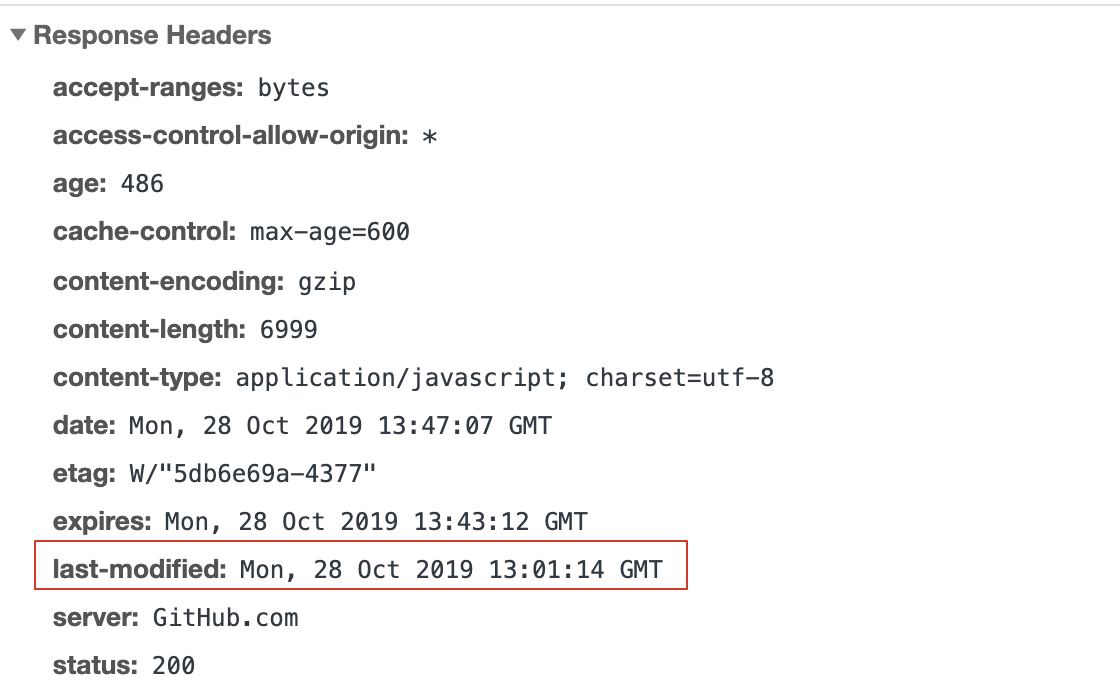The image size is (1120, 690).
Task: Select the last-modified timestamp 13:01:14 GMT
Action: pos(576,570)
